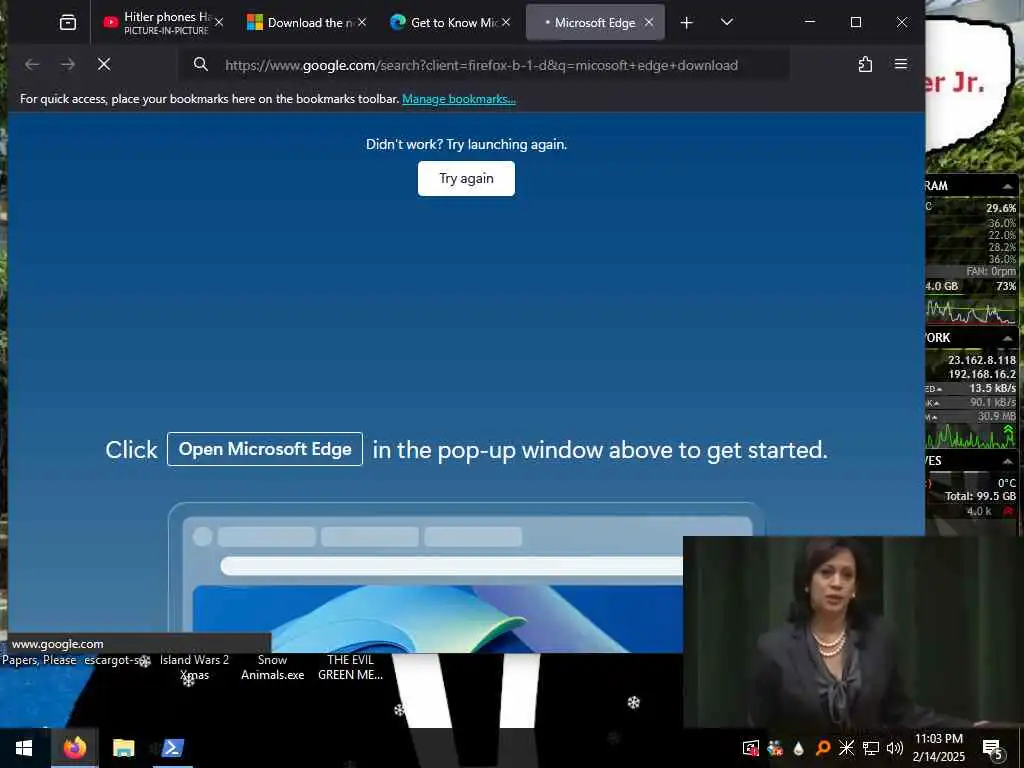Viewport: 1024px width, 768px height.
Task: Click the 192.168.16.2 IP address text
Action: coord(982,374)
